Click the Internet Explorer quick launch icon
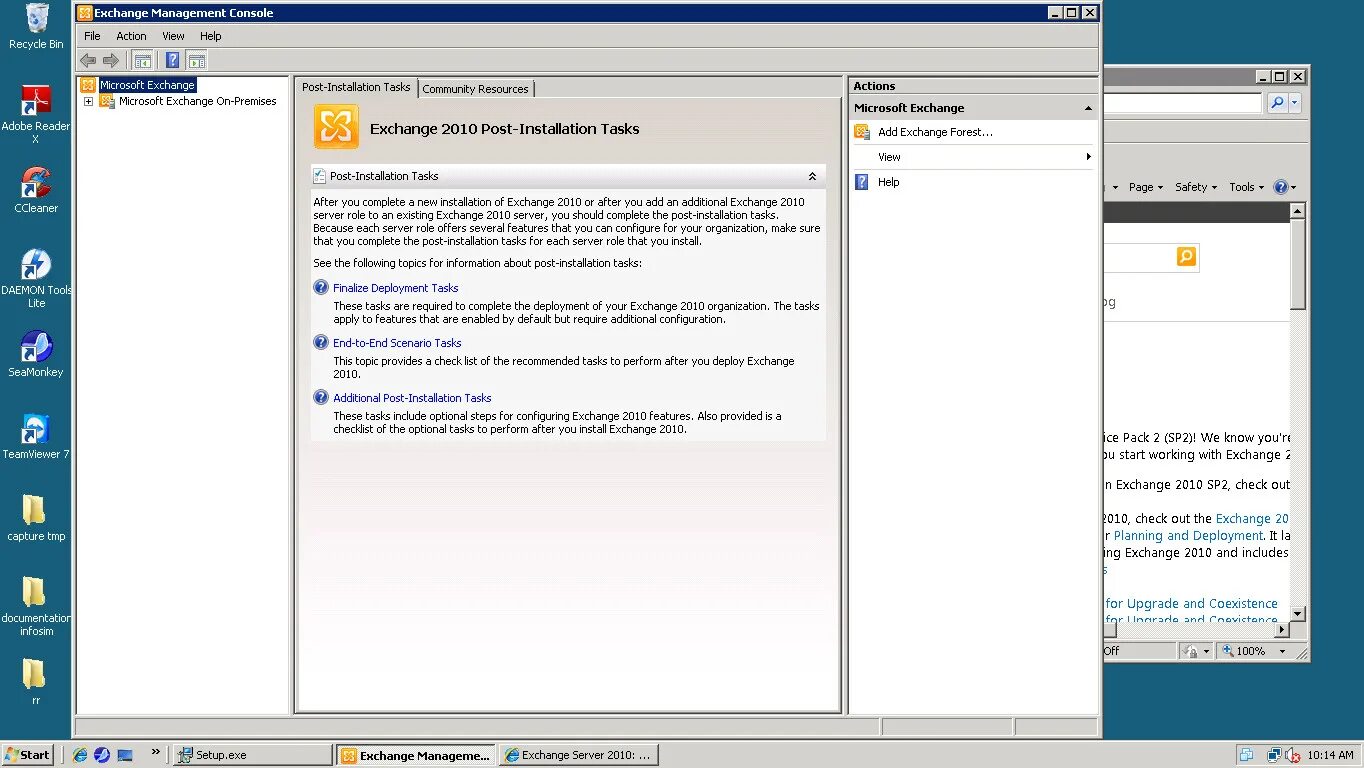1364x768 pixels. (80, 755)
